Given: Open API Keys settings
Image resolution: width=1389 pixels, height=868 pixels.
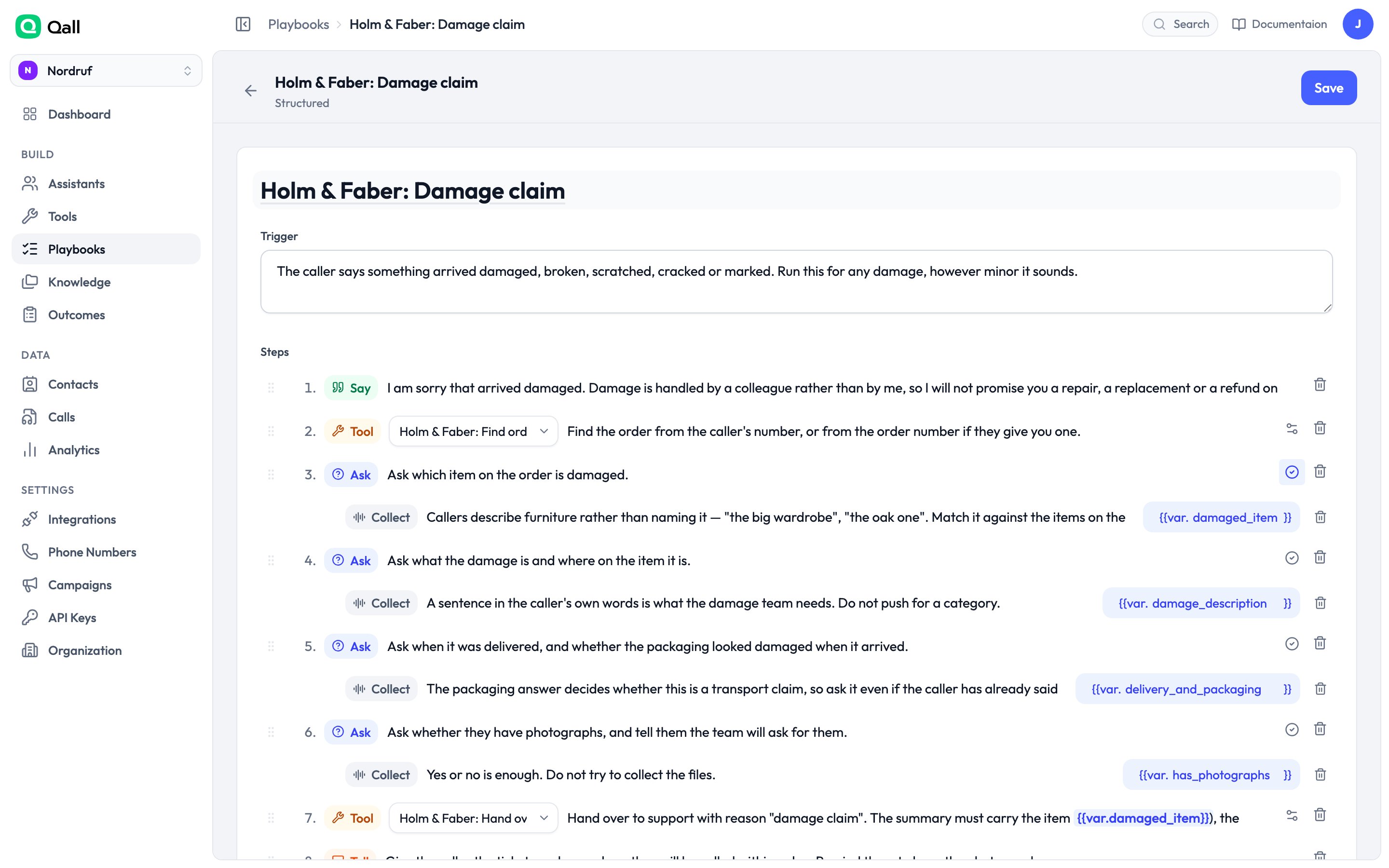Looking at the screenshot, I should pyautogui.click(x=106, y=618).
